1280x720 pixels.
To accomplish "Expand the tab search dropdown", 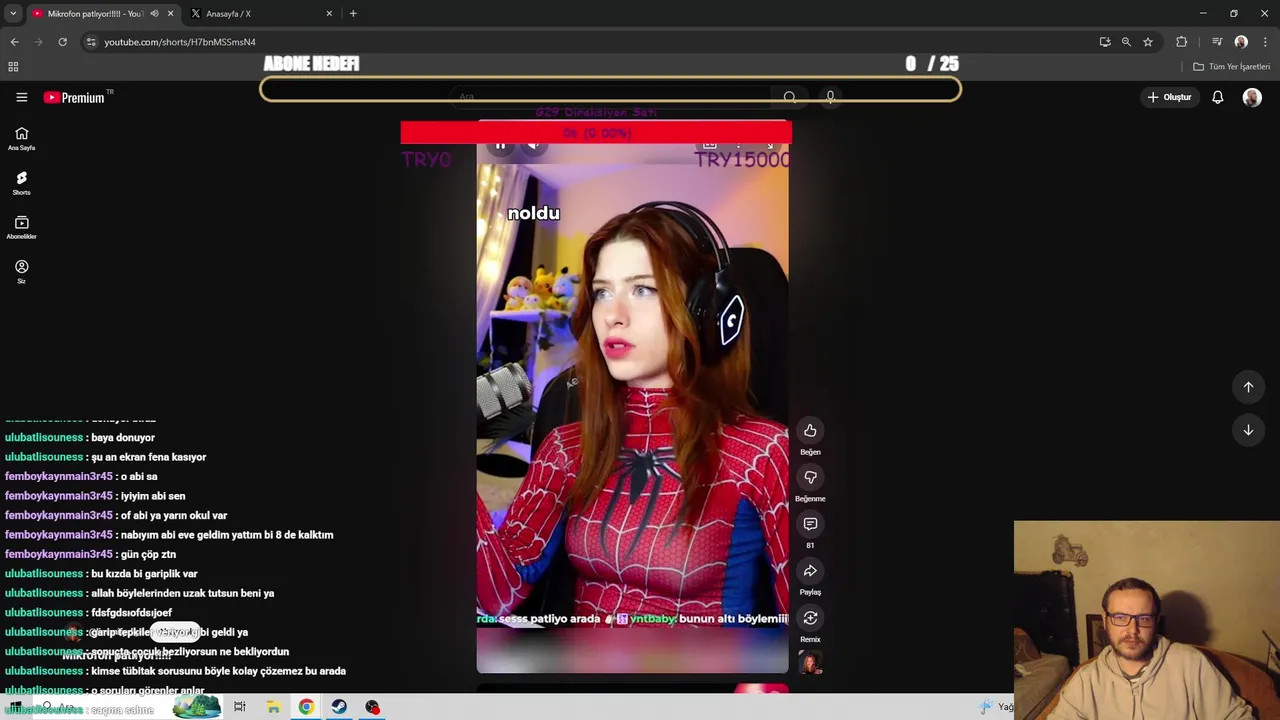I will tap(13, 14).
